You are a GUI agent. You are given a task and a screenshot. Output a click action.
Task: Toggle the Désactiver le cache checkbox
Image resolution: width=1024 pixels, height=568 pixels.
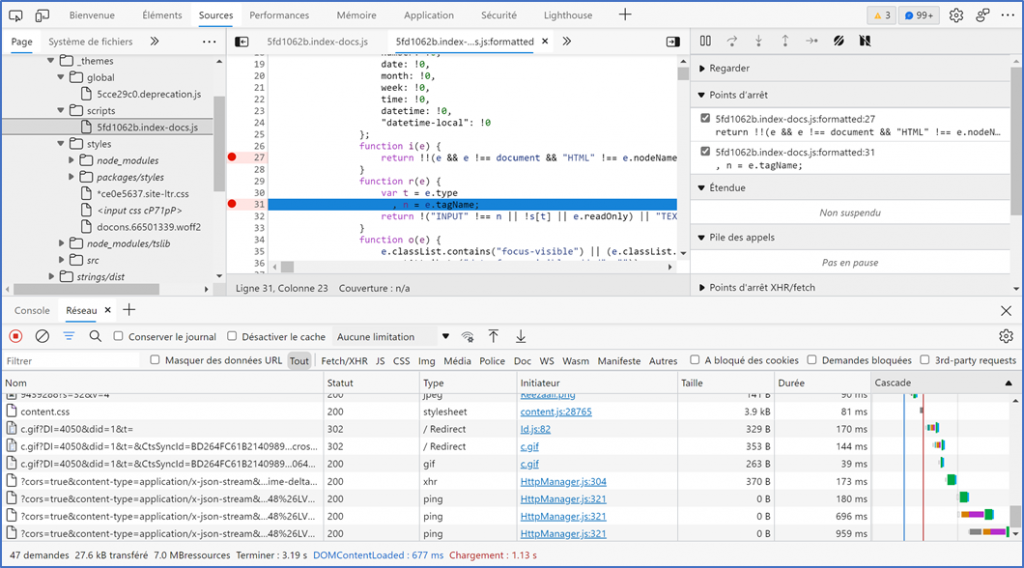click(x=233, y=337)
